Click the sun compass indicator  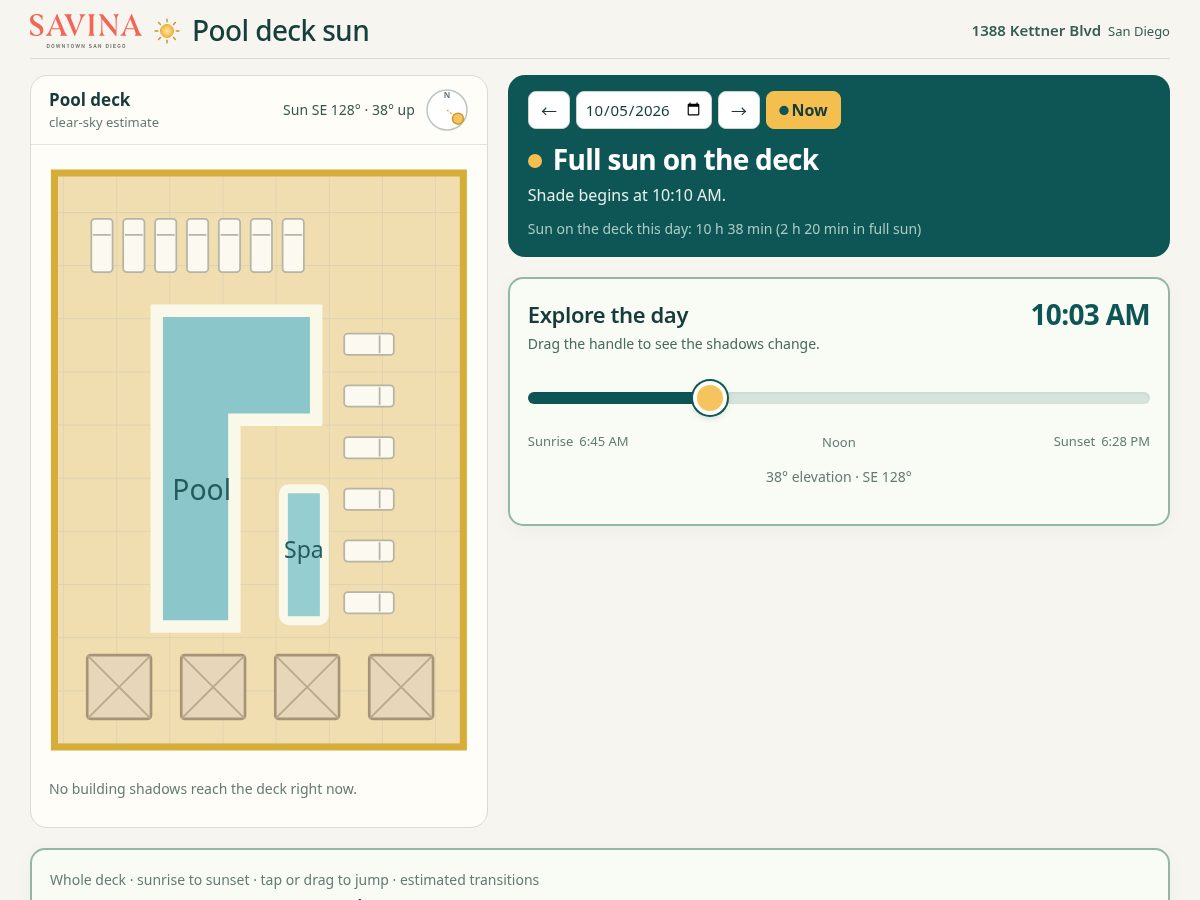pos(447,110)
